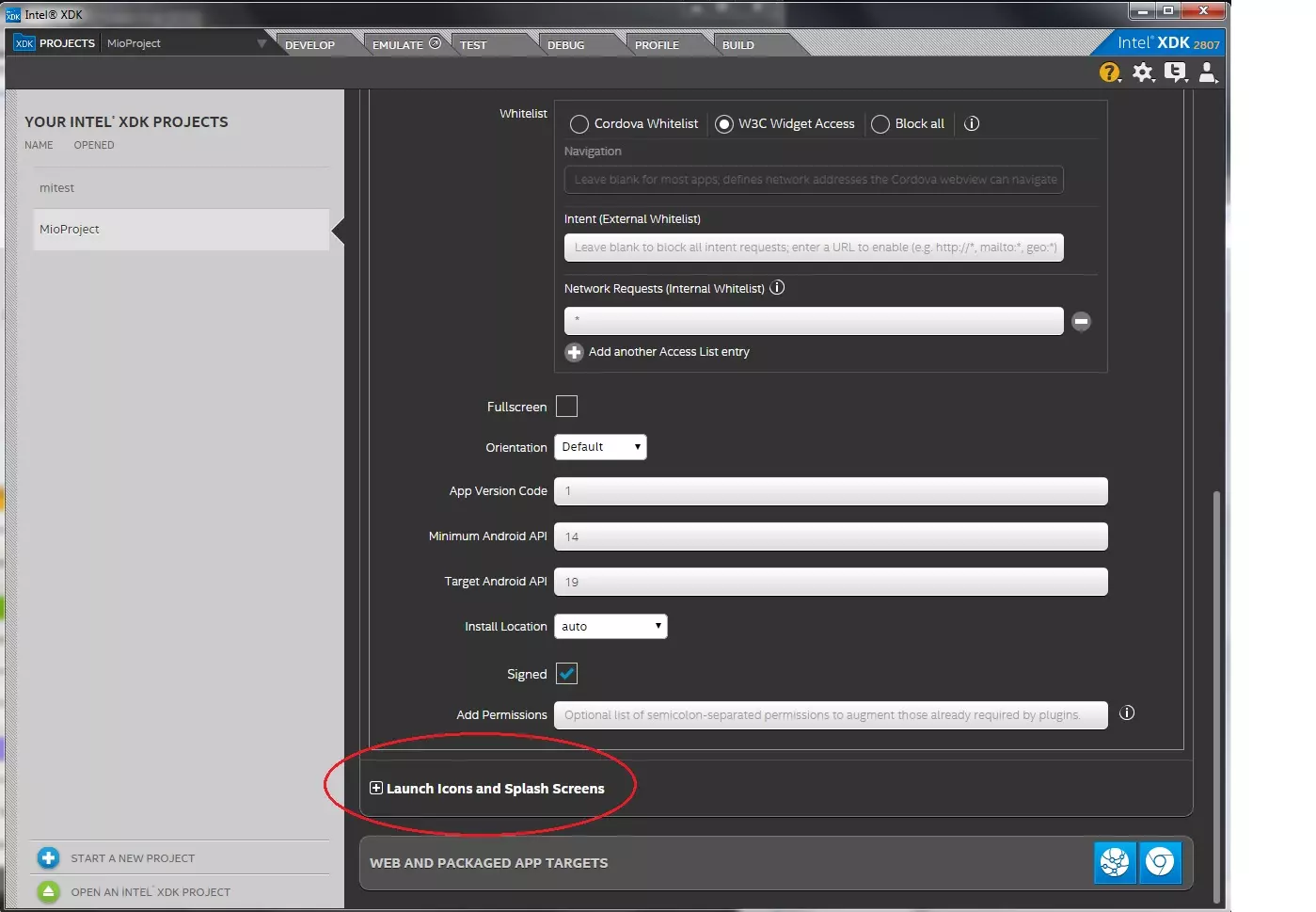Click the WEB AND PACKAGED APP TARGETS header
1316x912 pixels.
489,863
